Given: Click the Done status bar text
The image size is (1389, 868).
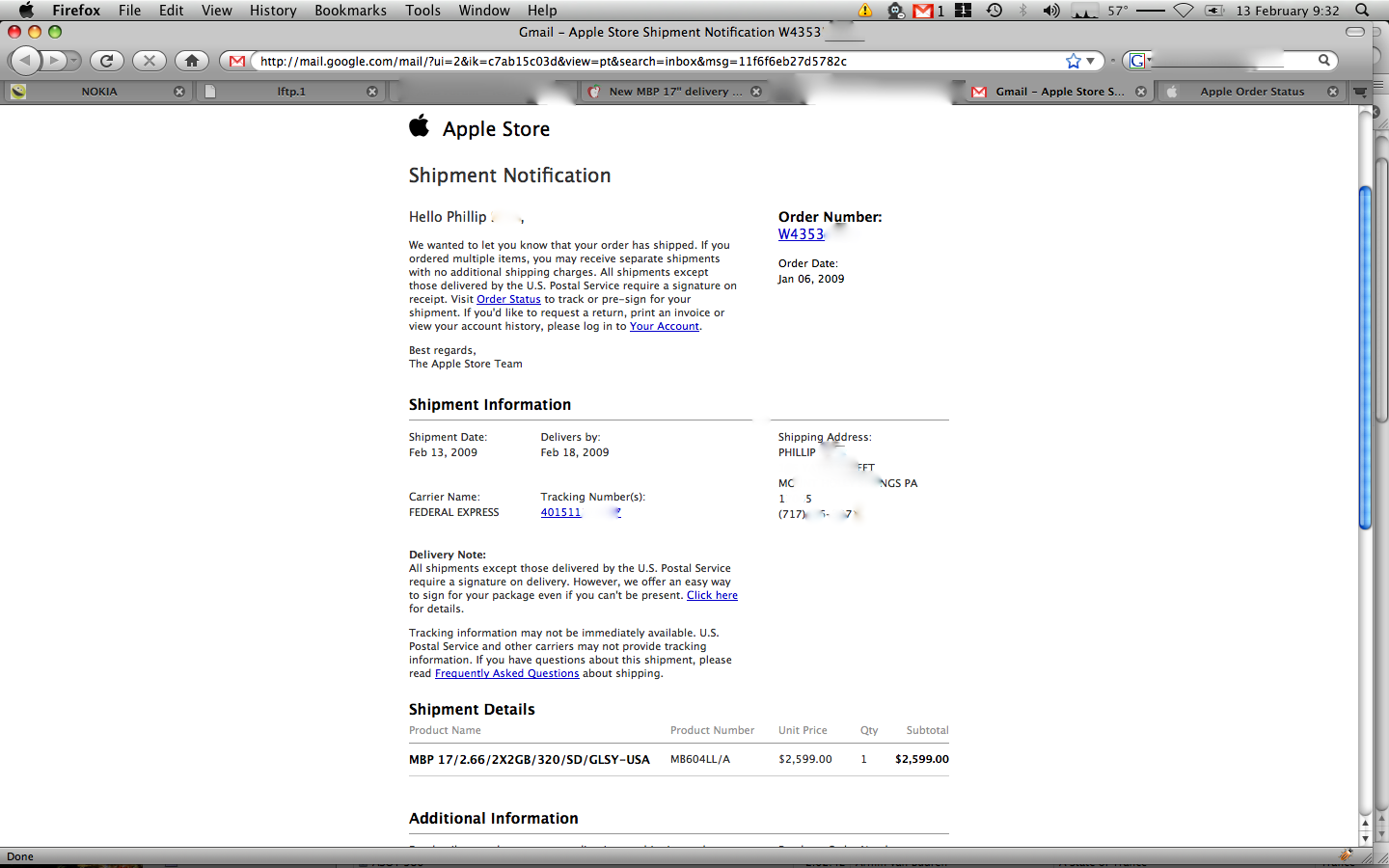Looking at the screenshot, I should (20, 856).
